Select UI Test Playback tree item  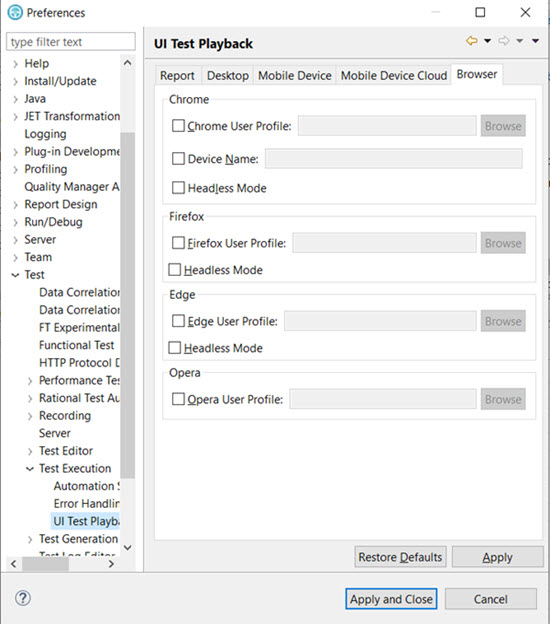pos(85,521)
